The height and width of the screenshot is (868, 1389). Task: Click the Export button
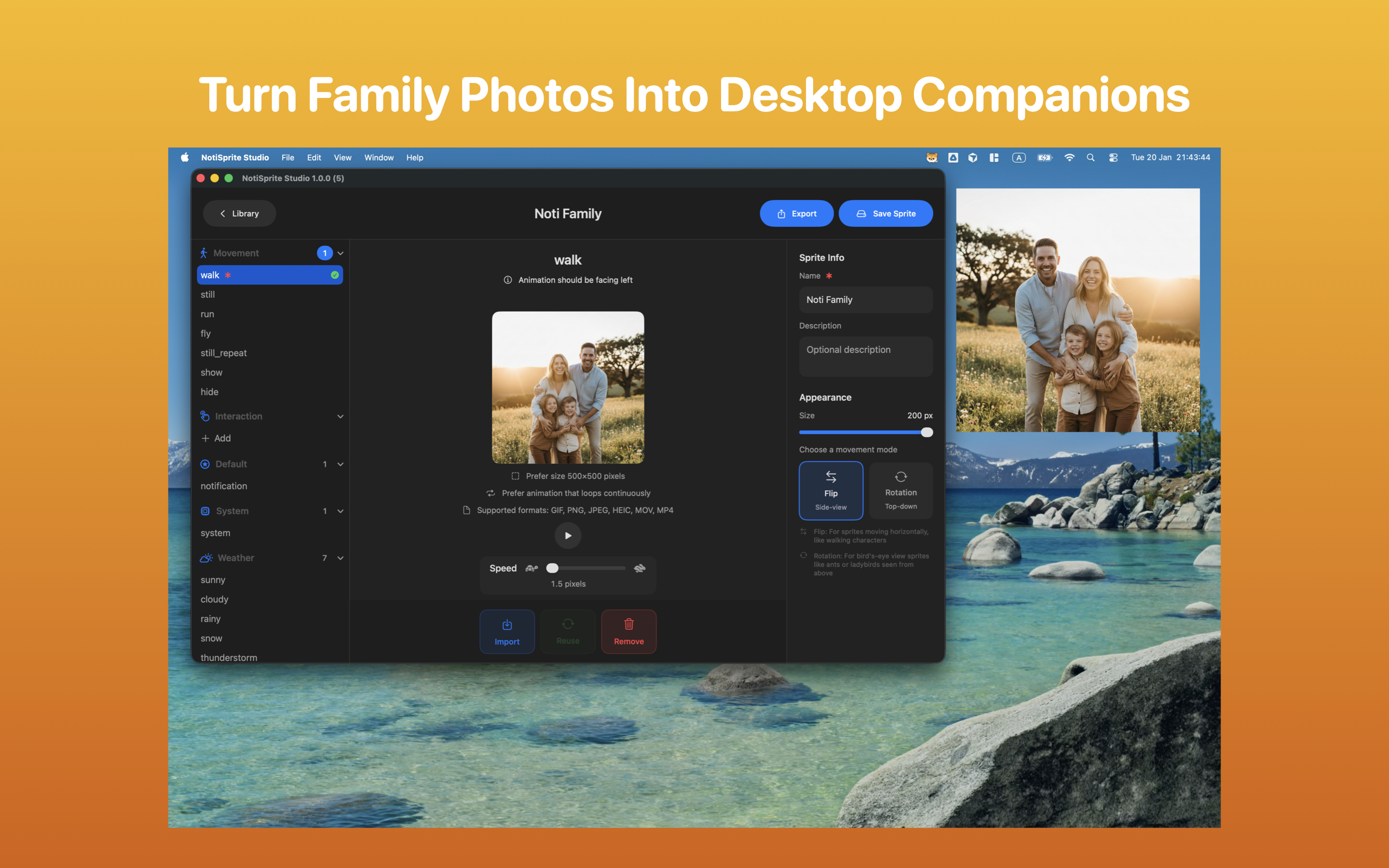[796, 214]
